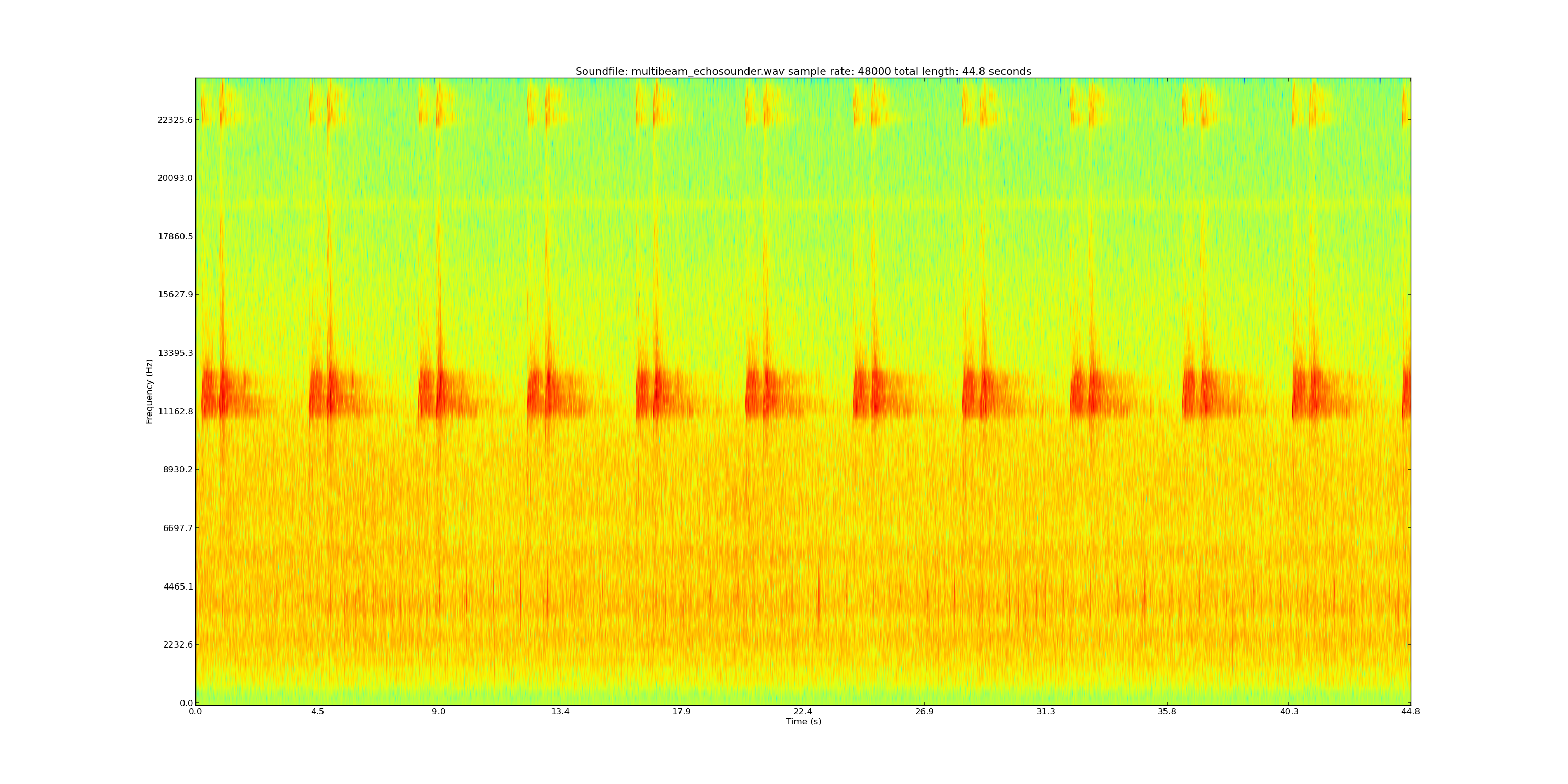Screen dimensions: 1568x784
Task: Click the 'Time (s)' x-axis label
Action: 803,721
